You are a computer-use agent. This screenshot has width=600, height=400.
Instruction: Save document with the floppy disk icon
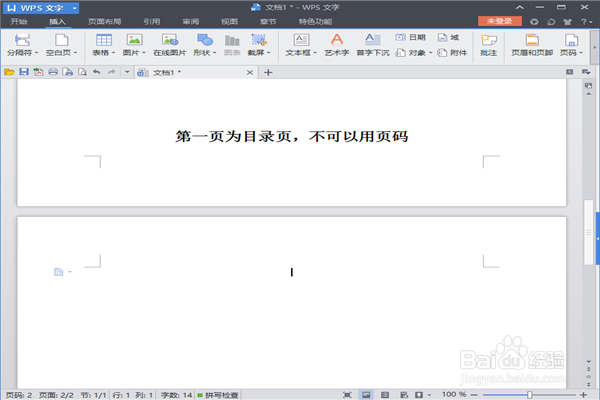[24, 72]
